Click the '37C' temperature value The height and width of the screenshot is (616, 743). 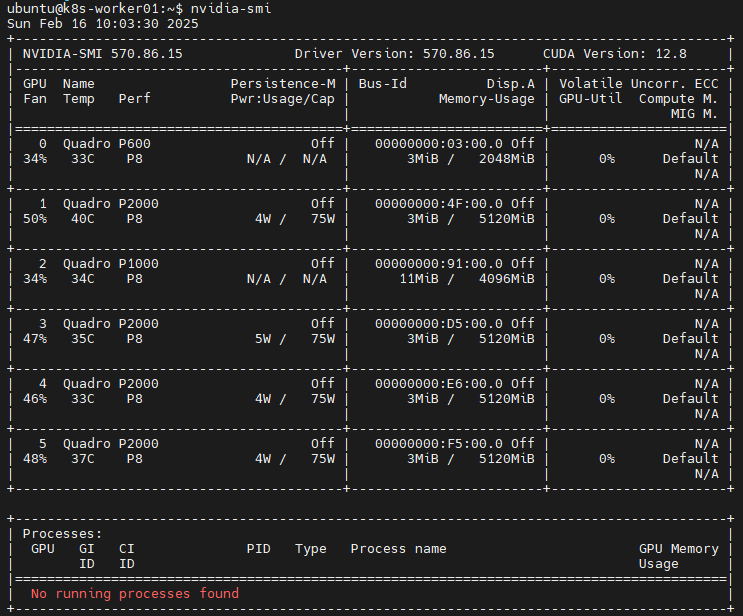click(x=82, y=459)
